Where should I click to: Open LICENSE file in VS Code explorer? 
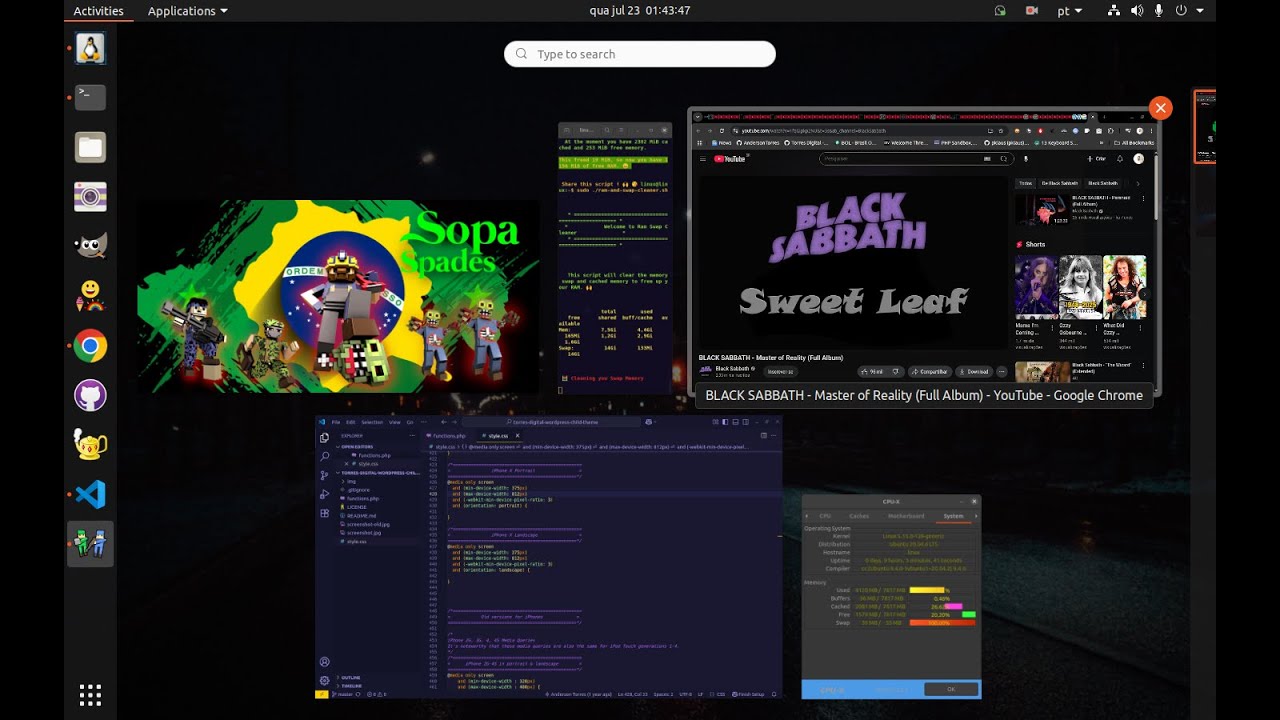pos(357,507)
